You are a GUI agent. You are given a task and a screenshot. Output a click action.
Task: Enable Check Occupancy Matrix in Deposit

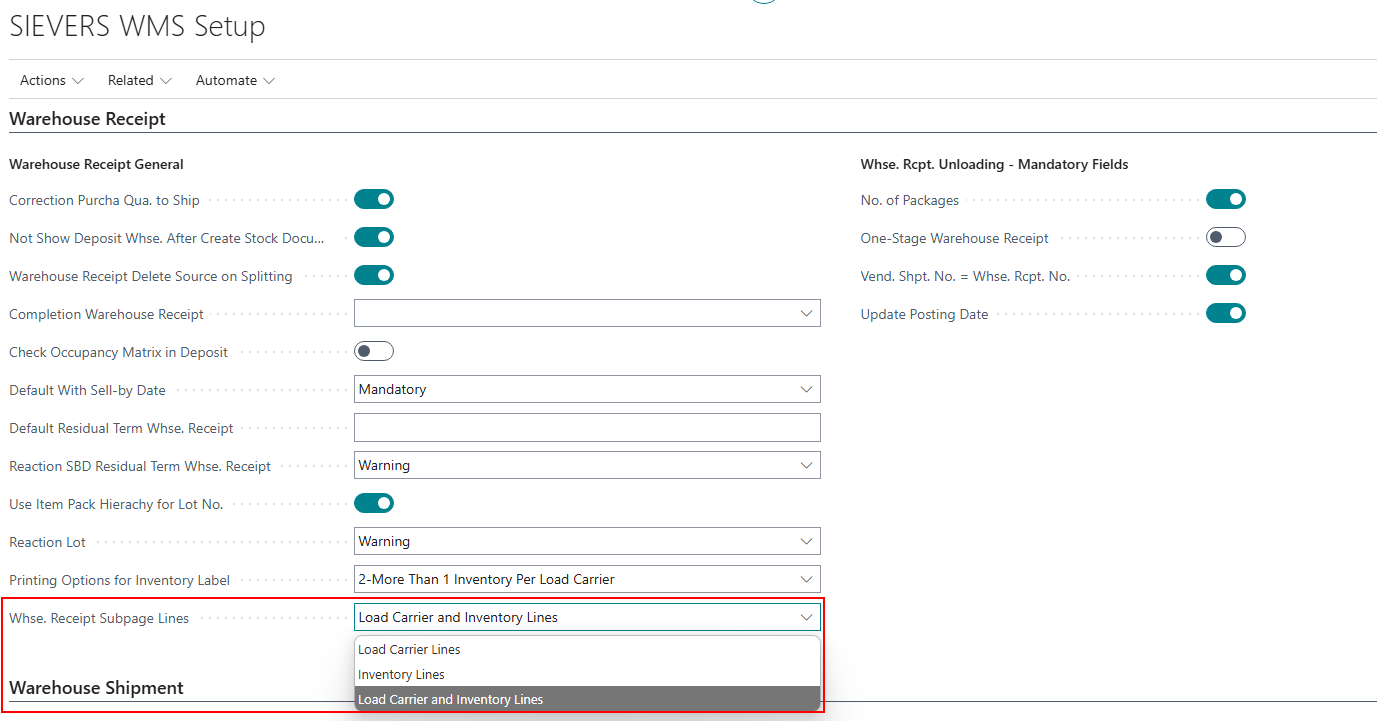374,352
